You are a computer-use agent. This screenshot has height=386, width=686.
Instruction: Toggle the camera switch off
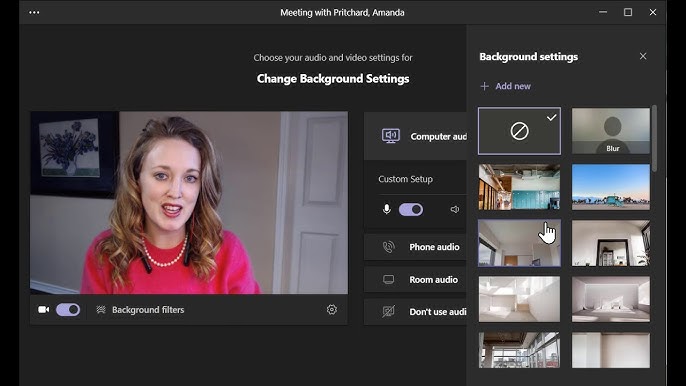68,310
